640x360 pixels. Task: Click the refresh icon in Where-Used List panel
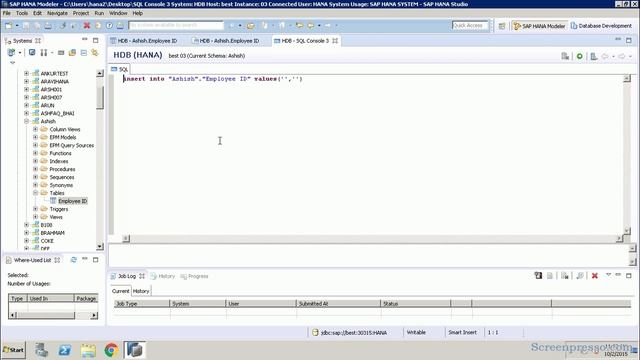click(73, 260)
